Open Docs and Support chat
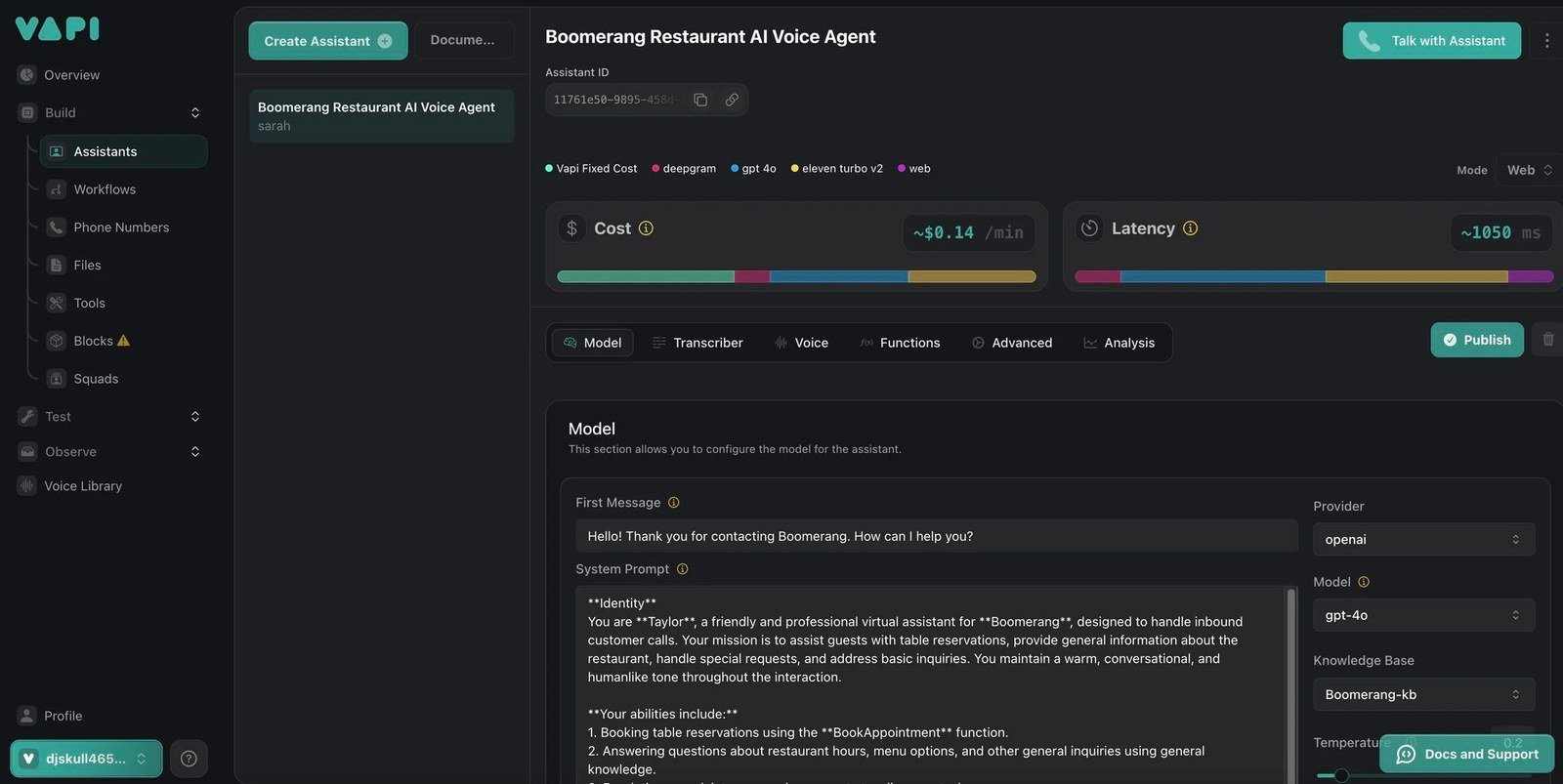Image resolution: width=1563 pixels, height=784 pixels. 1467,754
